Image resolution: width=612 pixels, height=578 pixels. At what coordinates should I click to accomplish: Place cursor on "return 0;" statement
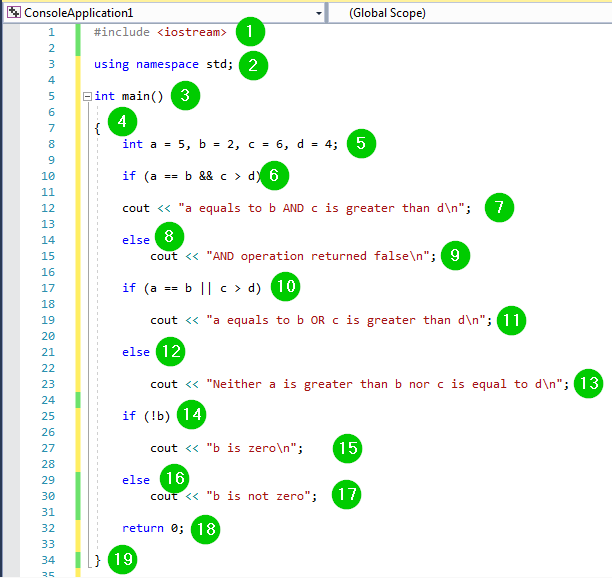[153, 528]
